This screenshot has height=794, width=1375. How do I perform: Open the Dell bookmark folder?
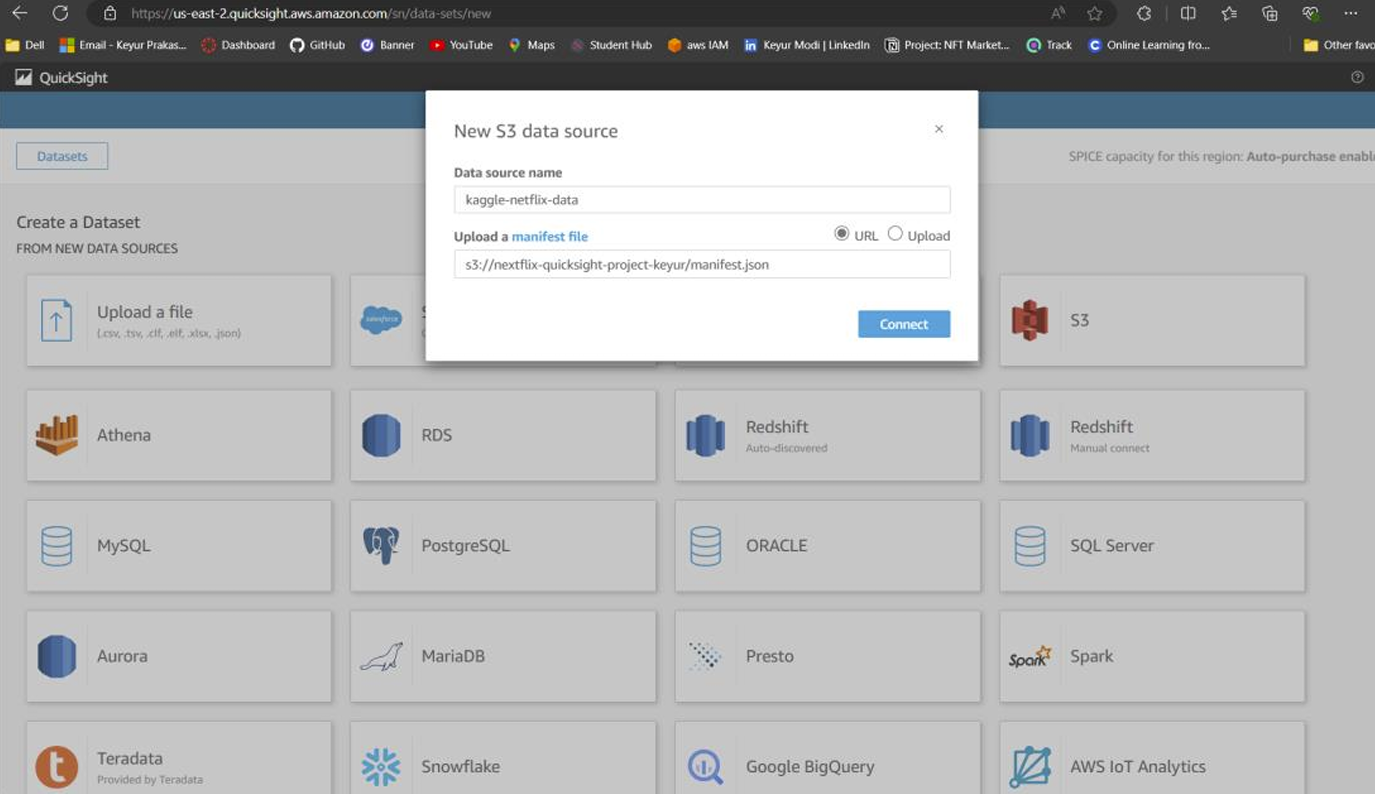click(25, 45)
